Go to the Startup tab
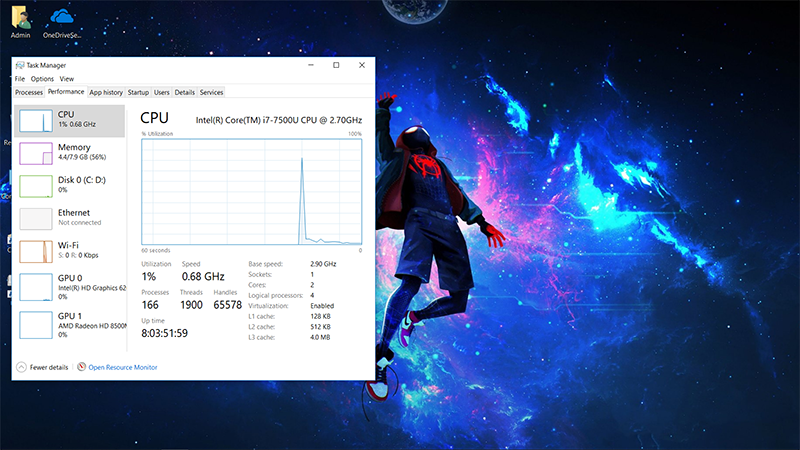The height and width of the screenshot is (450, 800). [138, 92]
